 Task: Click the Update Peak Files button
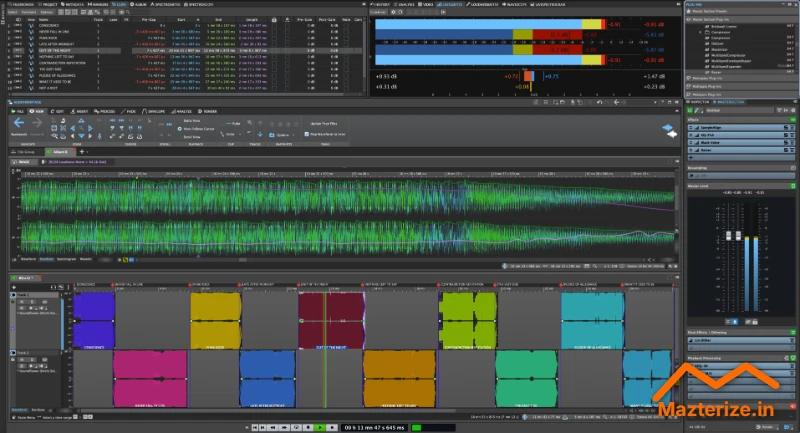click(x=322, y=123)
